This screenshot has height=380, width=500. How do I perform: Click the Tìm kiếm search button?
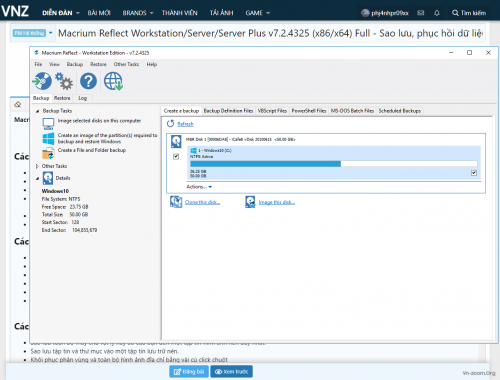[x=469, y=13]
